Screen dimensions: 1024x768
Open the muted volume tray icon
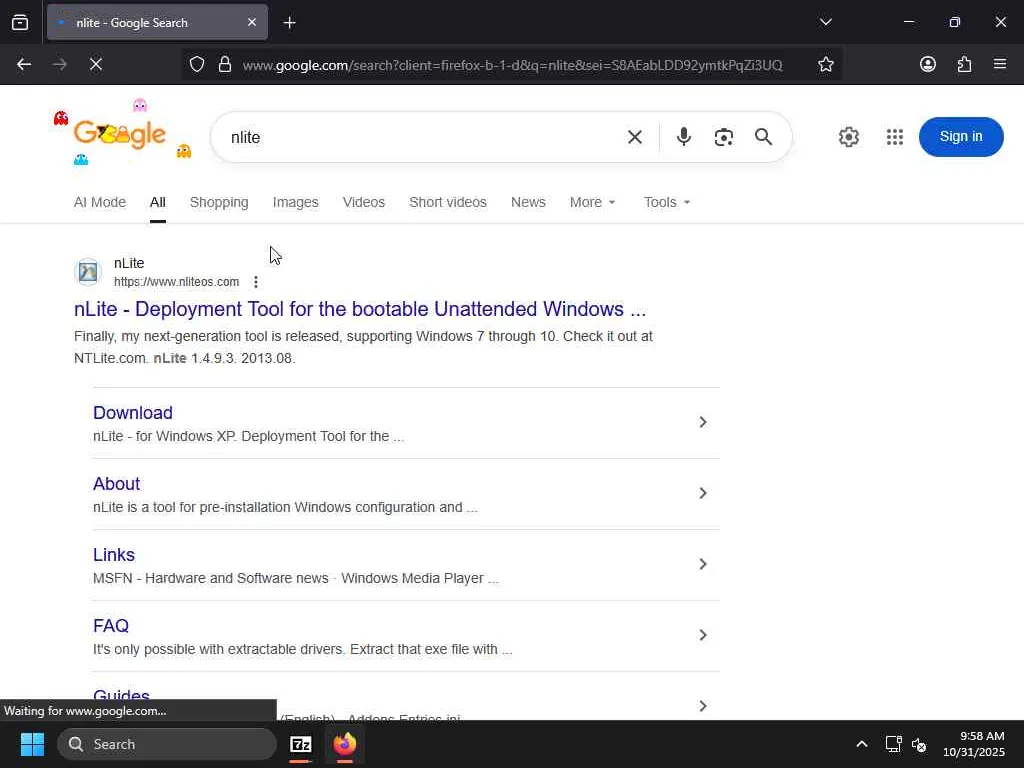[x=919, y=744]
